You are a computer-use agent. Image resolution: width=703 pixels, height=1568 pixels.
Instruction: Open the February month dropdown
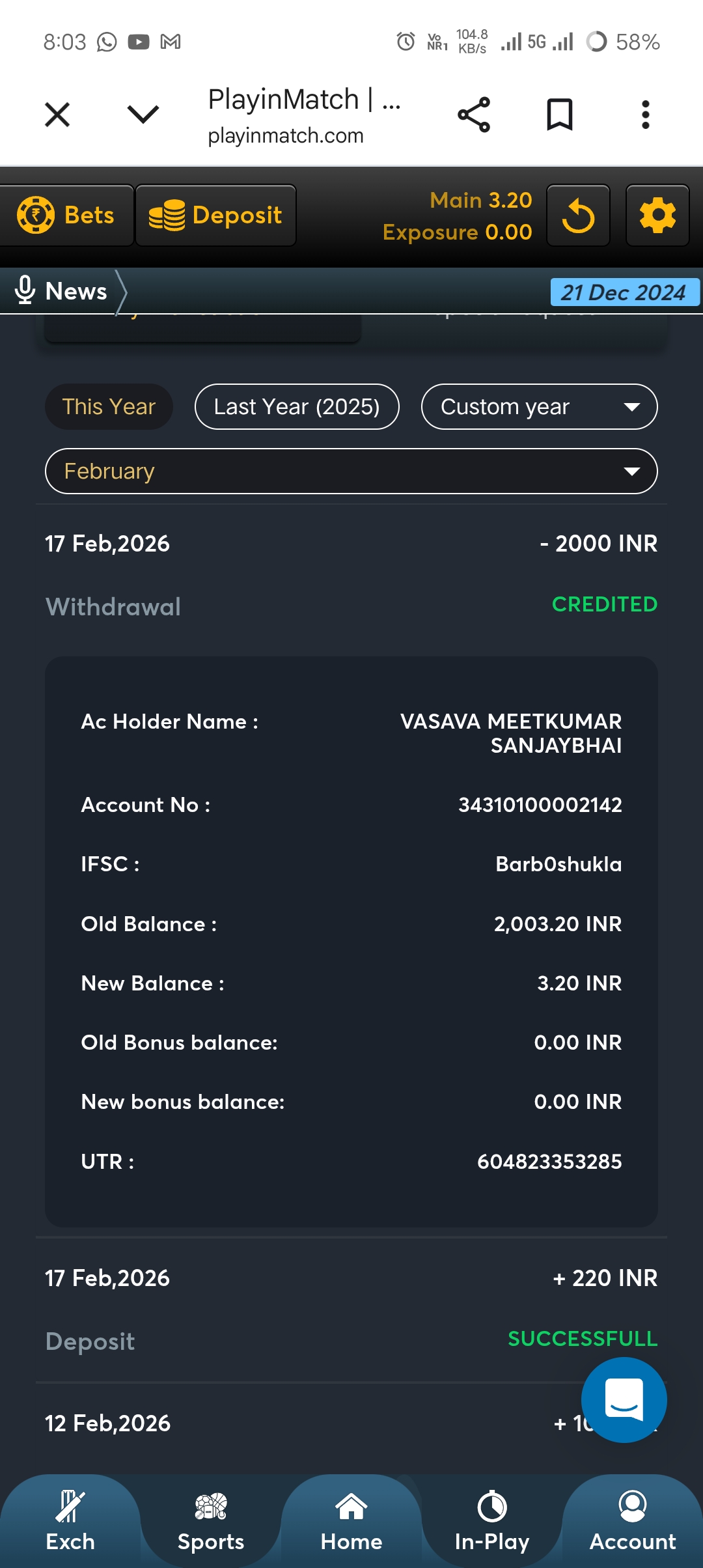351,471
